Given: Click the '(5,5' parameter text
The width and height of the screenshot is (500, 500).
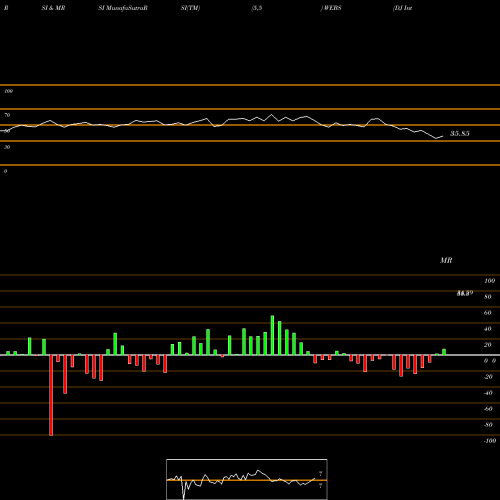Looking at the screenshot, I should 257,8.
